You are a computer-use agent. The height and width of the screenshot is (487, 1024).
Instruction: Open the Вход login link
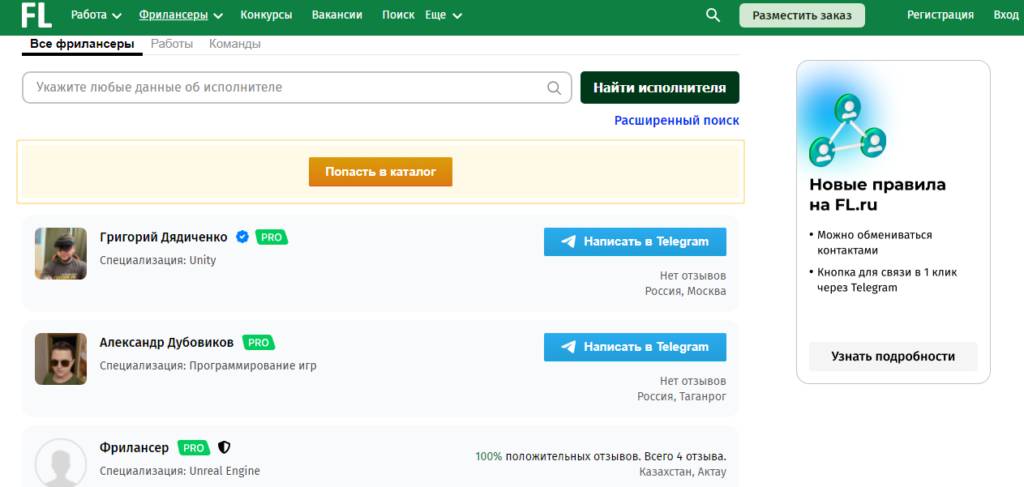(x=1006, y=15)
